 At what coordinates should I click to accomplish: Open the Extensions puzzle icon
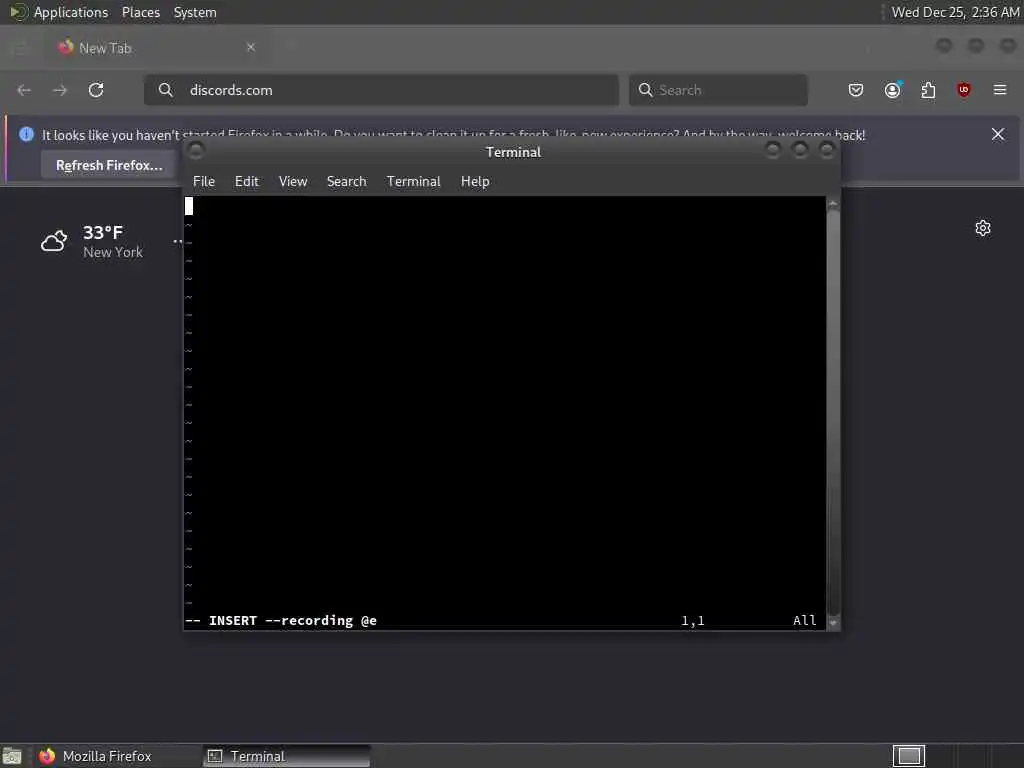pos(928,90)
